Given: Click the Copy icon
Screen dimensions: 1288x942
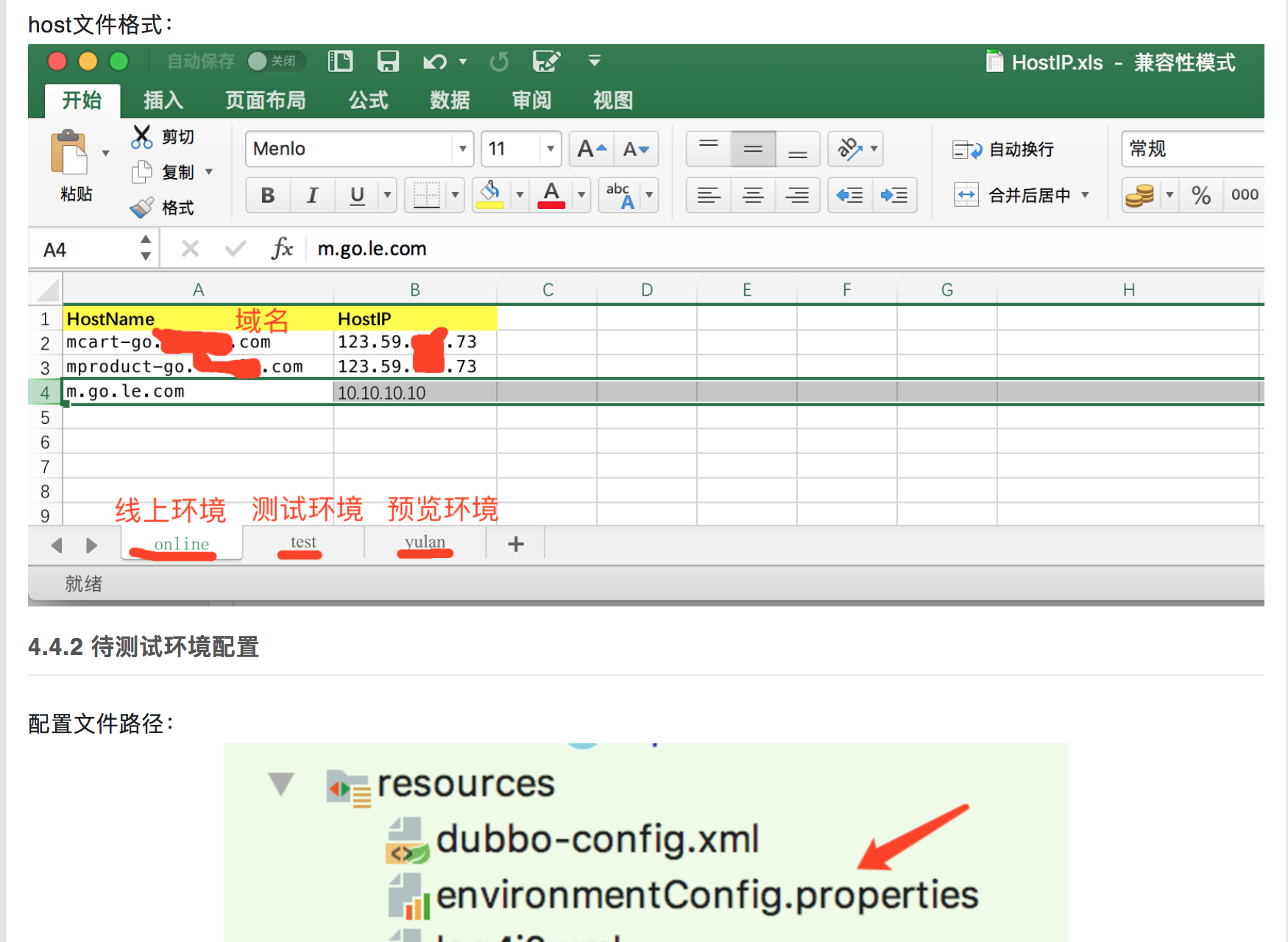Looking at the screenshot, I should (x=141, y=172).
